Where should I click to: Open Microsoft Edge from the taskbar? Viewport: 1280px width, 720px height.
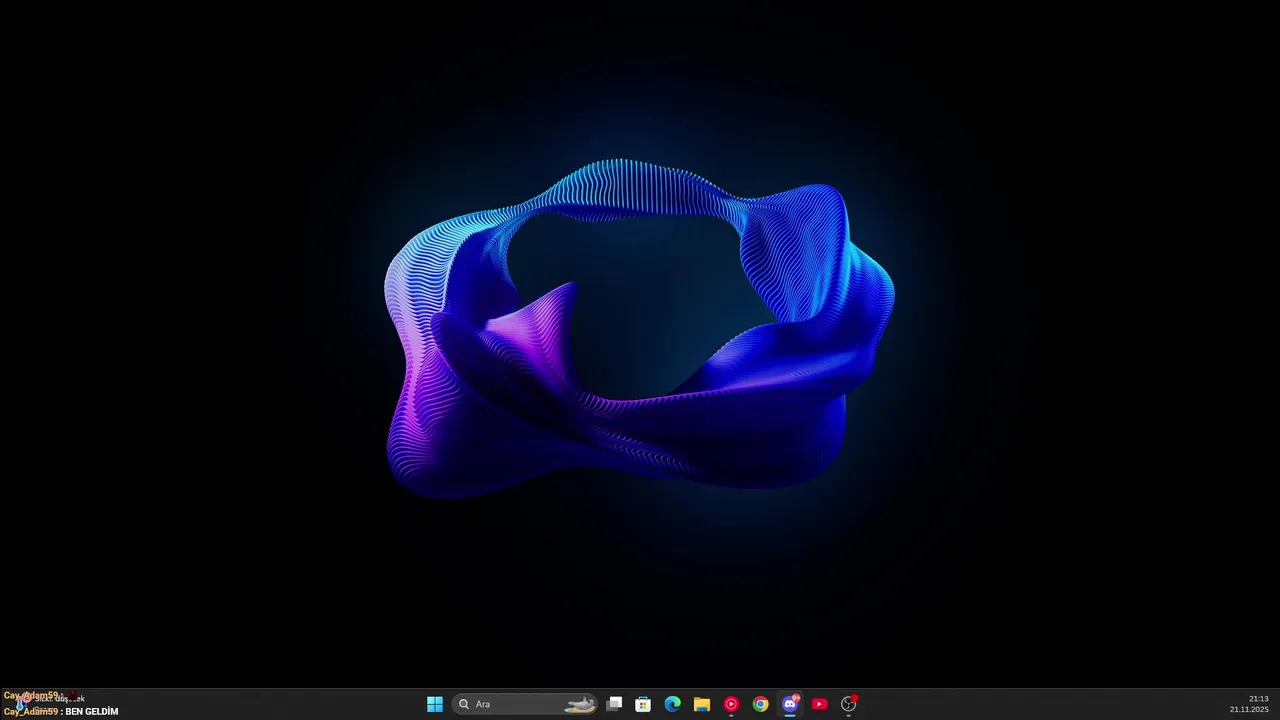(672, 704)
